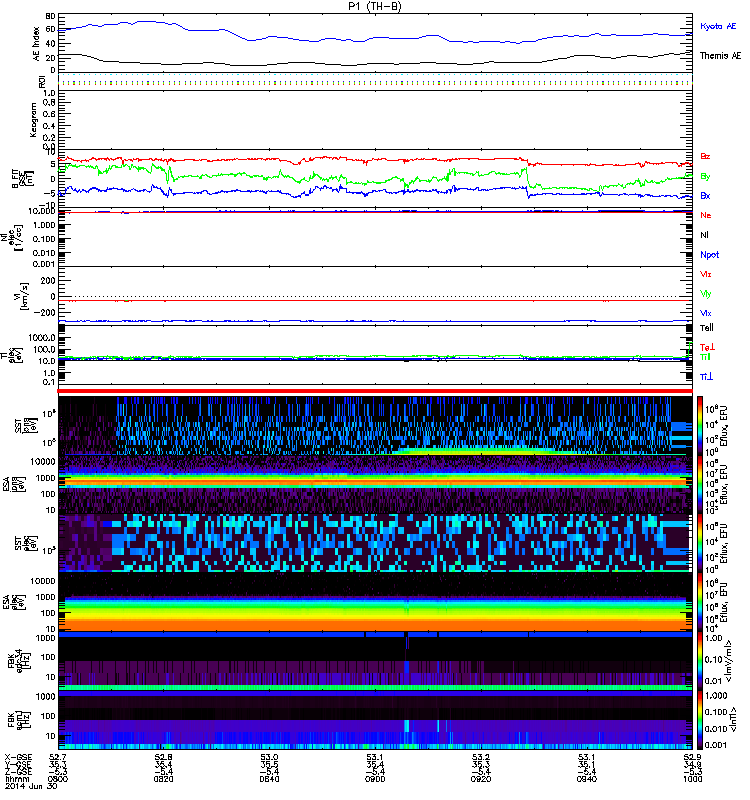
Task: Pick the black "Ni" density legend label
Action: 704,235
